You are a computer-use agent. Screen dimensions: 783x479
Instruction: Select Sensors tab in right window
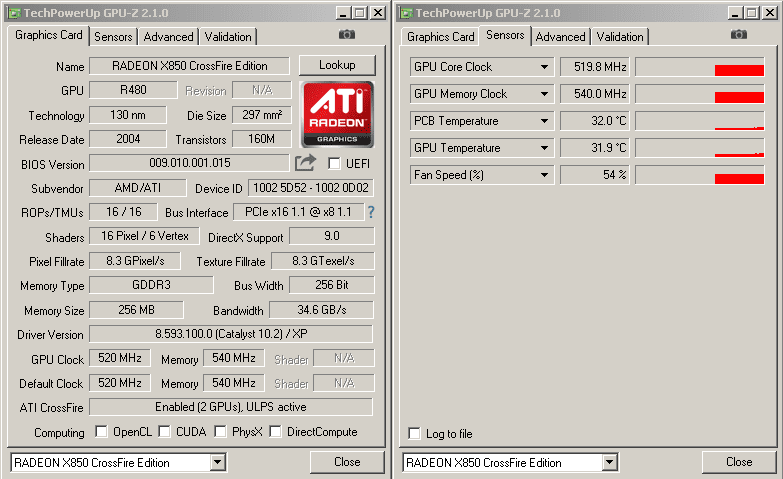coord(505,35)
